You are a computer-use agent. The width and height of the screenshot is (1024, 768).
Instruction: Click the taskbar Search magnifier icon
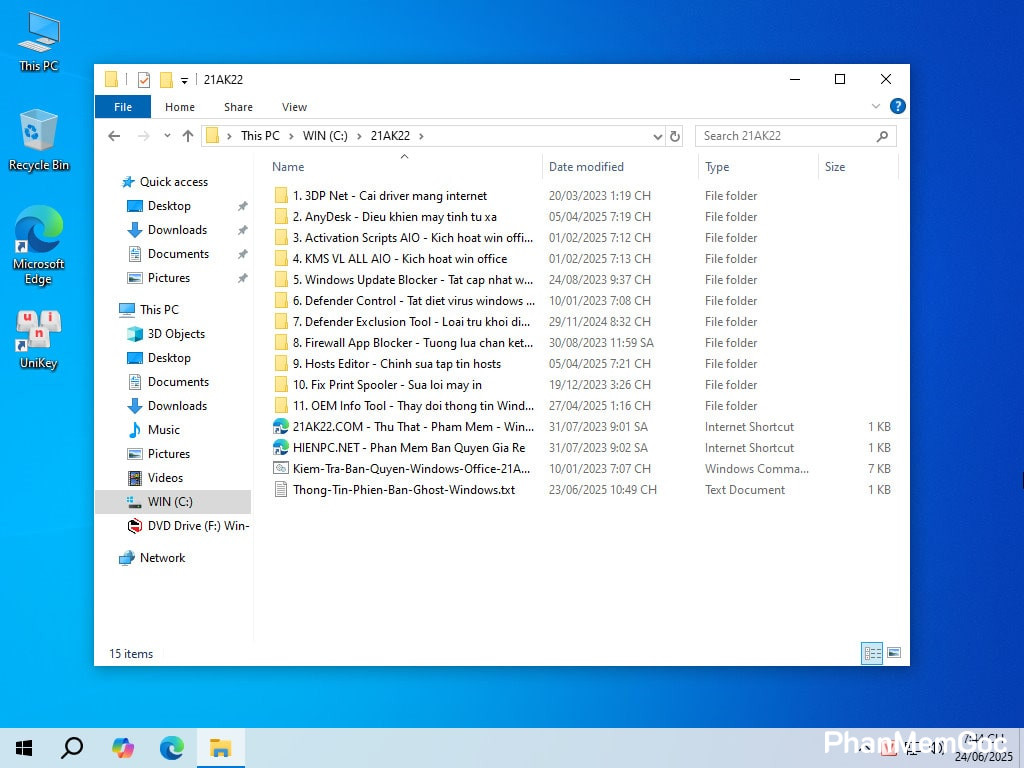pos(72,747)
